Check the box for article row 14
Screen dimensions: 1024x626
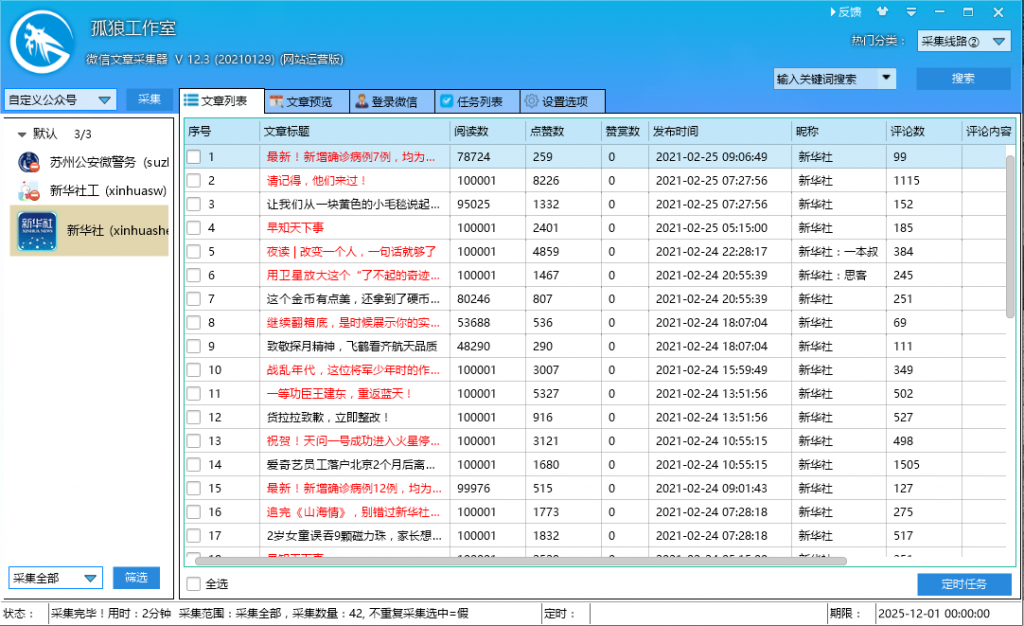[194, 465]
